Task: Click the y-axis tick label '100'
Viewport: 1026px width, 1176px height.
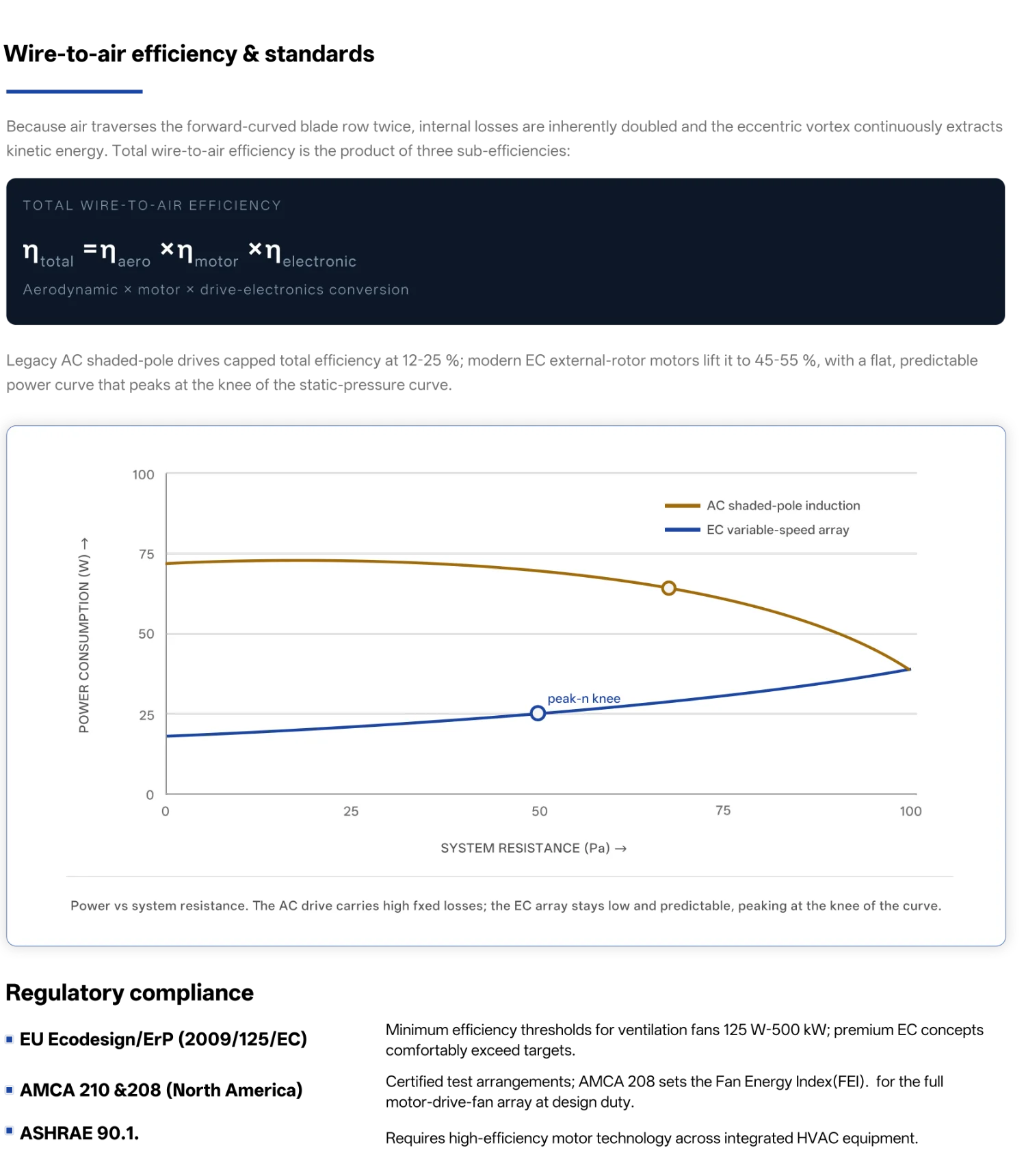Action: pyautogui.click(x=143, y=475)
